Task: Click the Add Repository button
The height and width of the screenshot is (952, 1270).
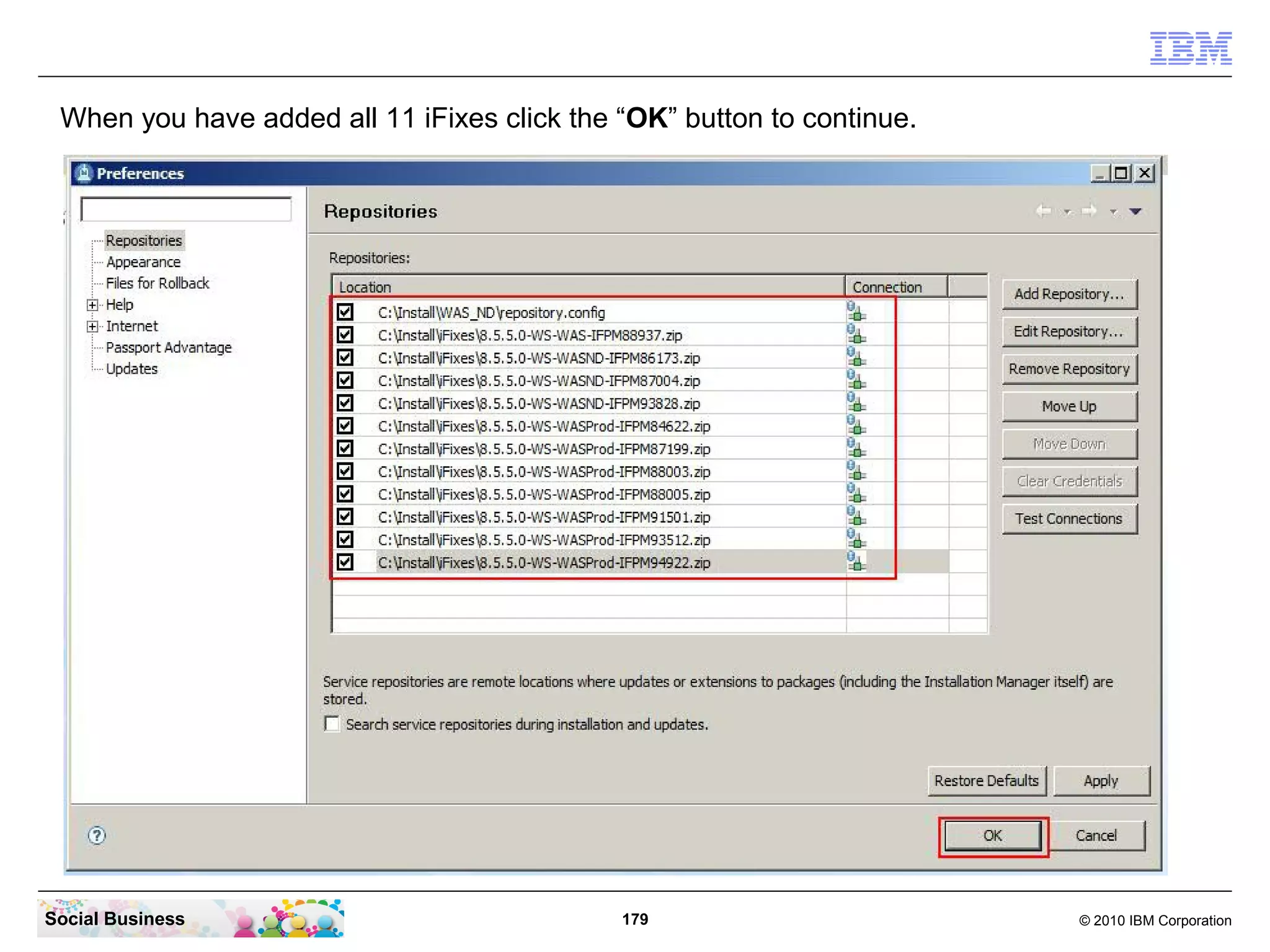Action: (x=1070, y=294)
